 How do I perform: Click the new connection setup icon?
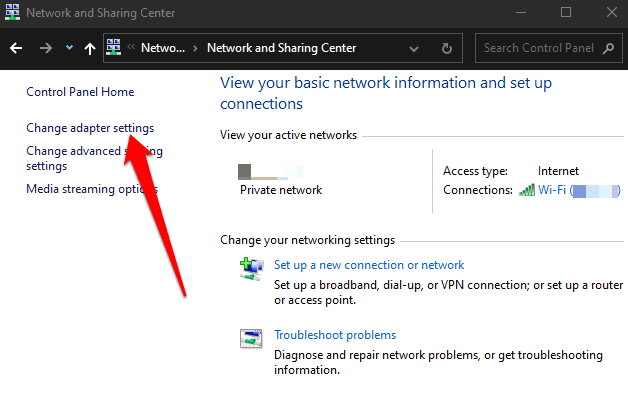click(x=250, y=268)
